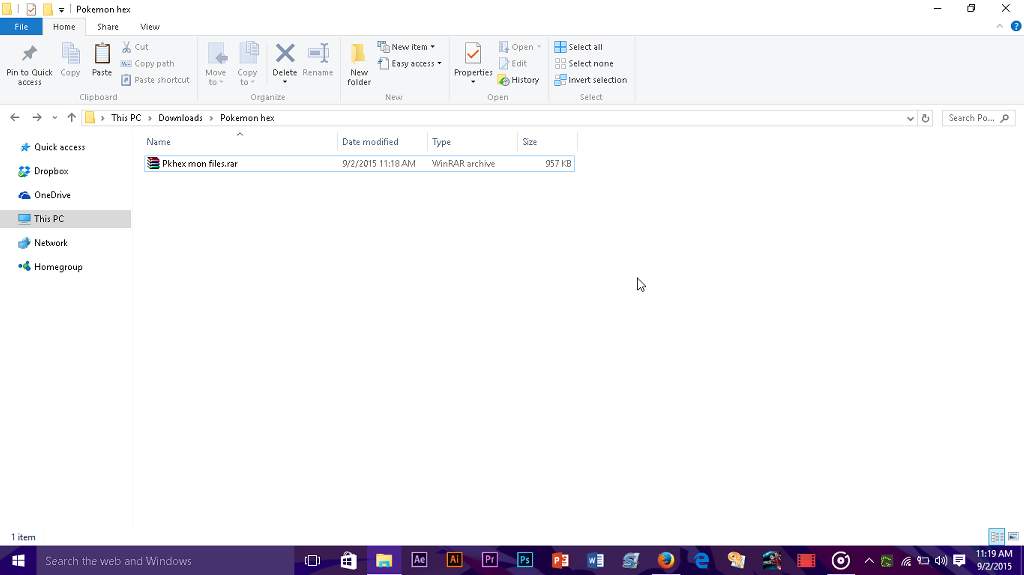This screenshot has height=575, width=1024.
Task: Open Task View from the taskbar
Action: click(x=313, y=561)
